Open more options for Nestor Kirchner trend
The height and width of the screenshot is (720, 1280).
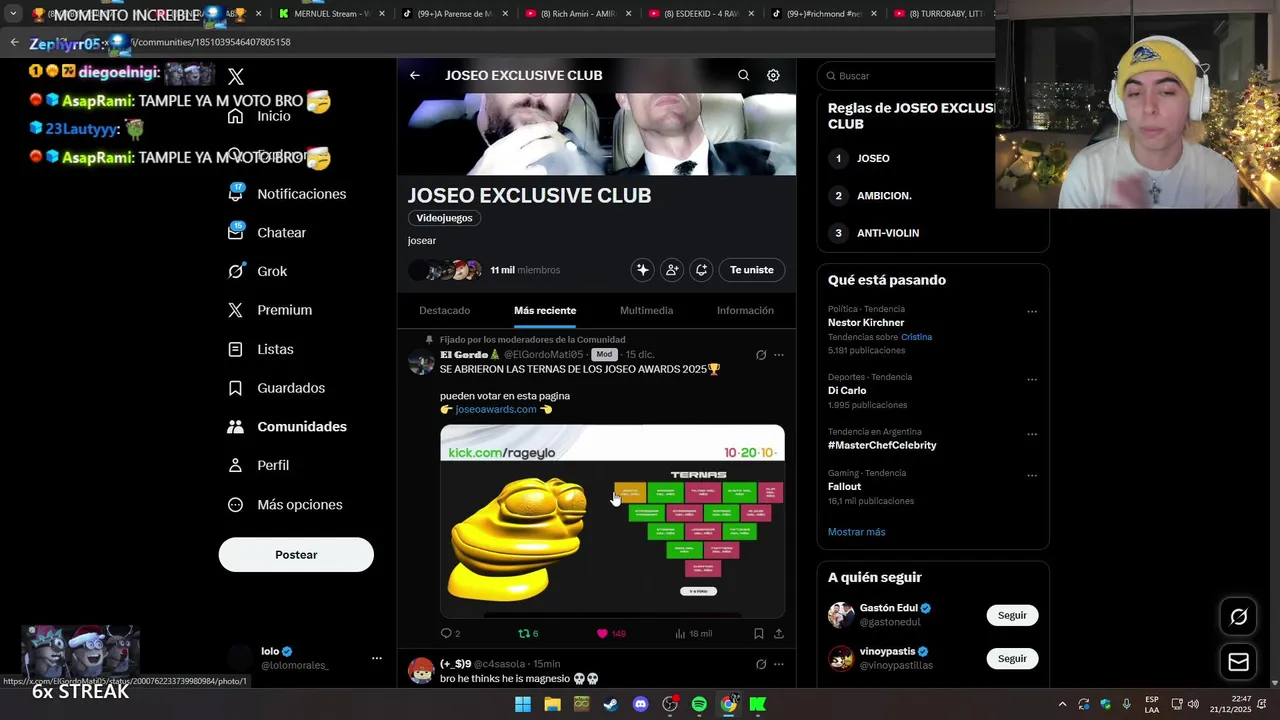(1032, 311)
